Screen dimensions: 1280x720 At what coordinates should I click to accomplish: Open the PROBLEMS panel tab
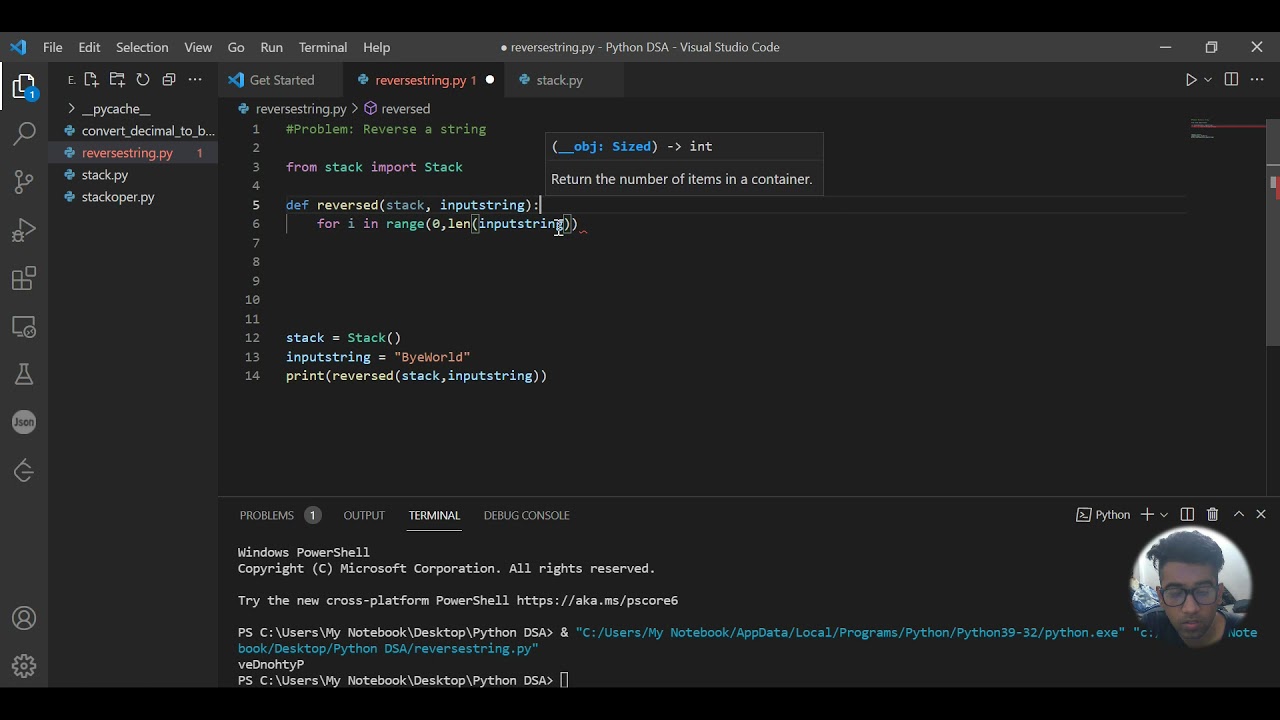pyautogui.click(x=267, y=515)
